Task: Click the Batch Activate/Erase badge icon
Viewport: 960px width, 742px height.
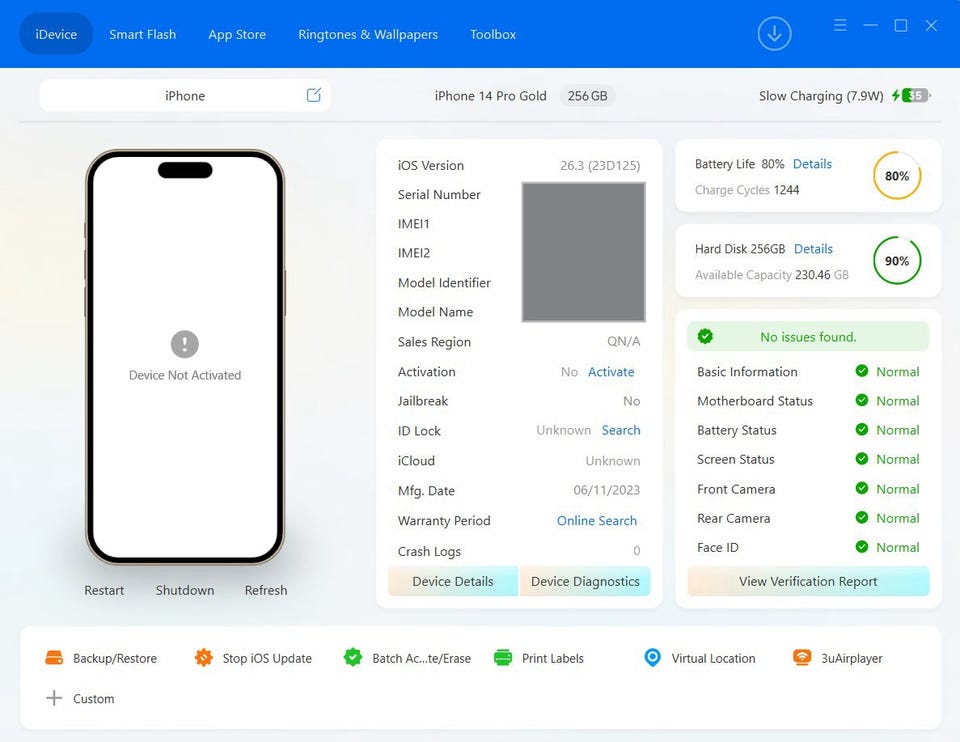Action: click(353, 658)
